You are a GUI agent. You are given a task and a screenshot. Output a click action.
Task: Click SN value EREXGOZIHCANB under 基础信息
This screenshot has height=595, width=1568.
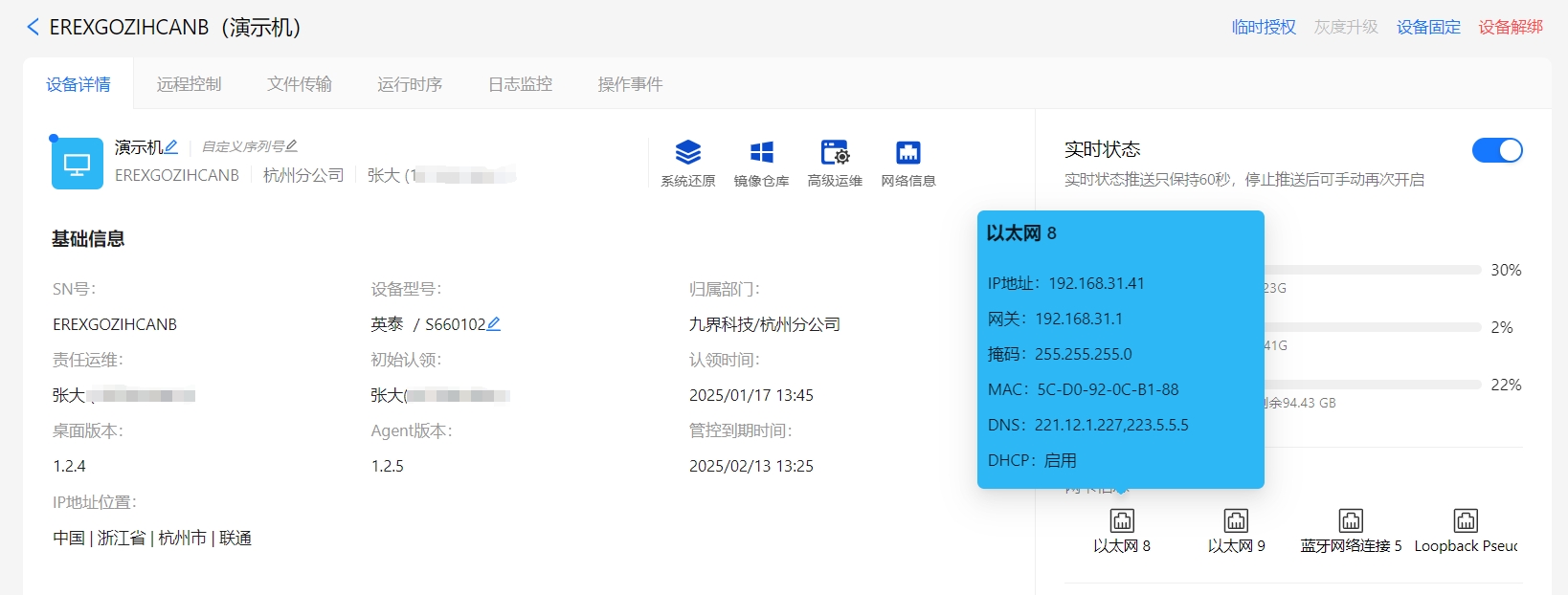coord(115,324)
